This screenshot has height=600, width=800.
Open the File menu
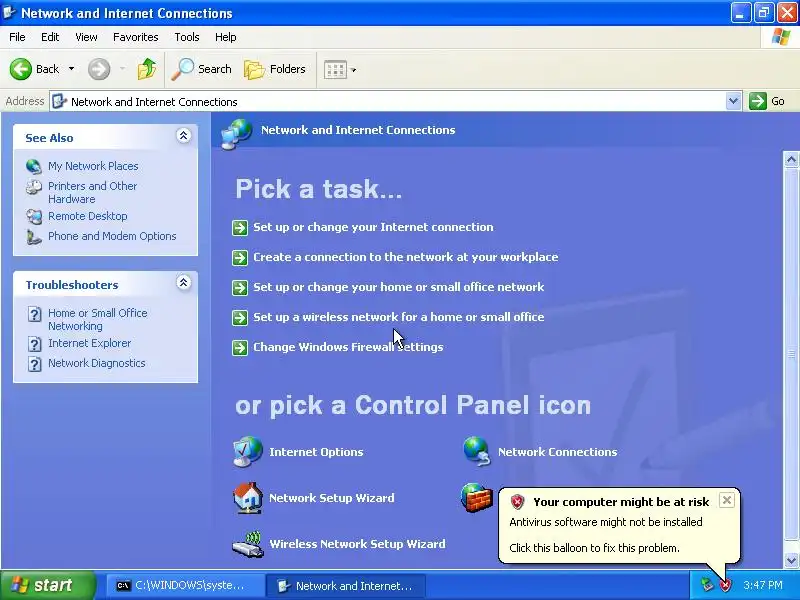[17, 37]
